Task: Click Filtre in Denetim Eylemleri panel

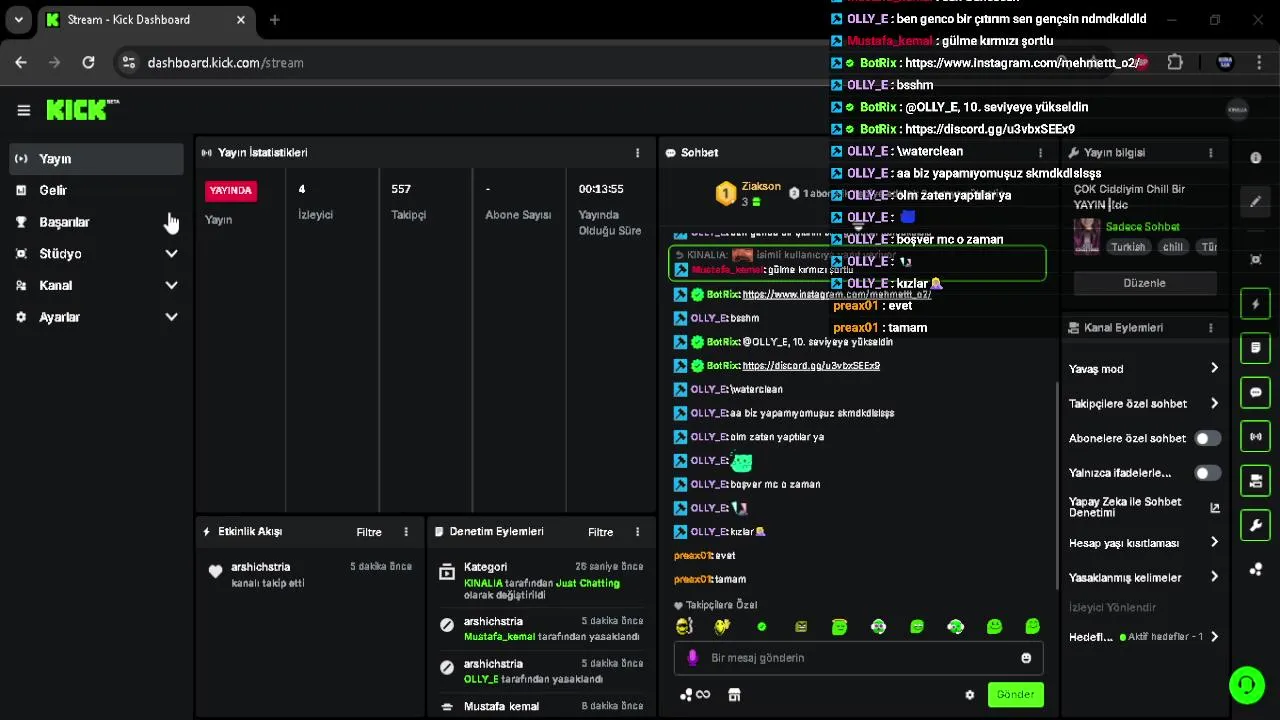Action: click(x=600, y=532)
